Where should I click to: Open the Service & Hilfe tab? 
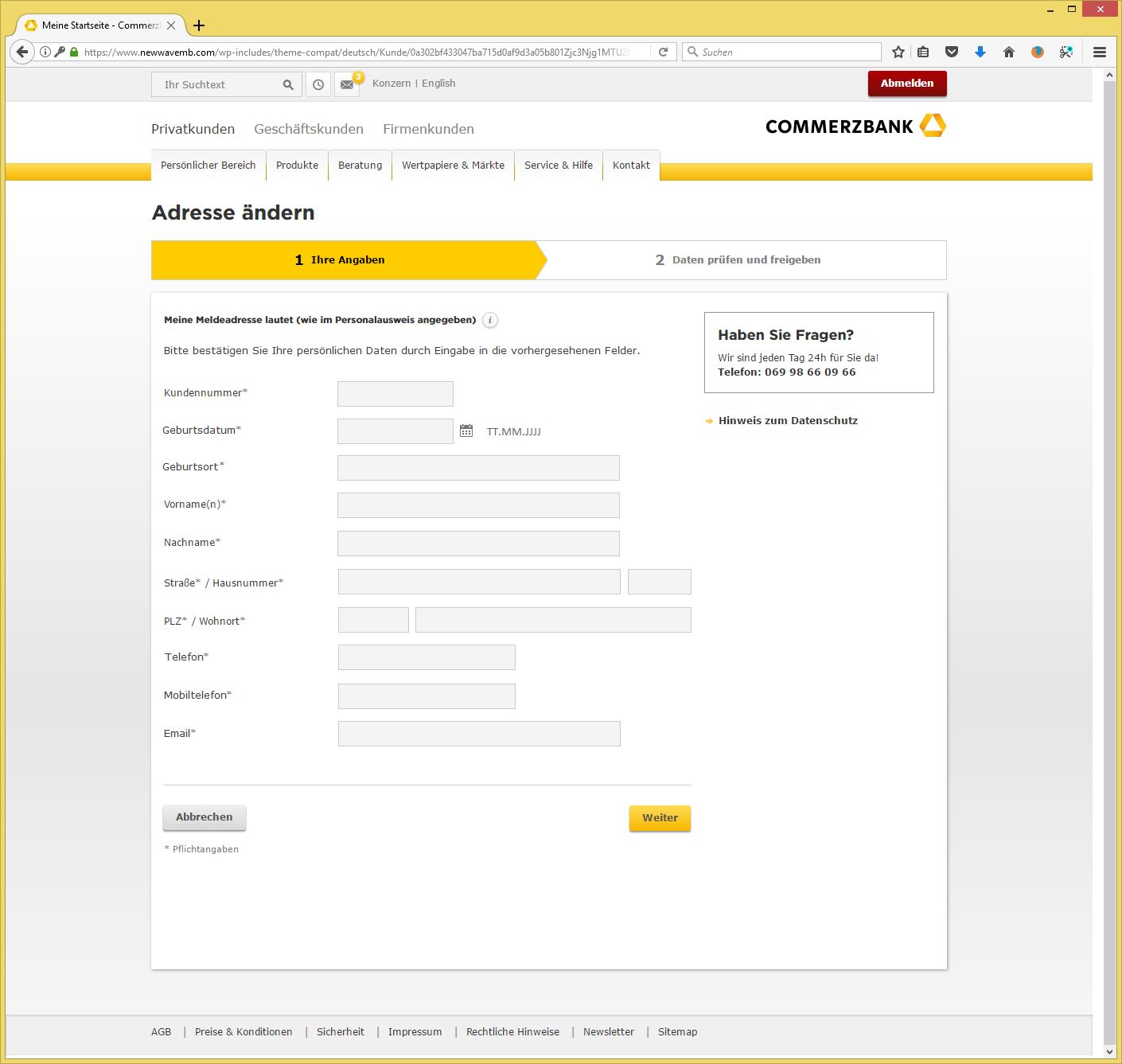click(x=559, y=166)
